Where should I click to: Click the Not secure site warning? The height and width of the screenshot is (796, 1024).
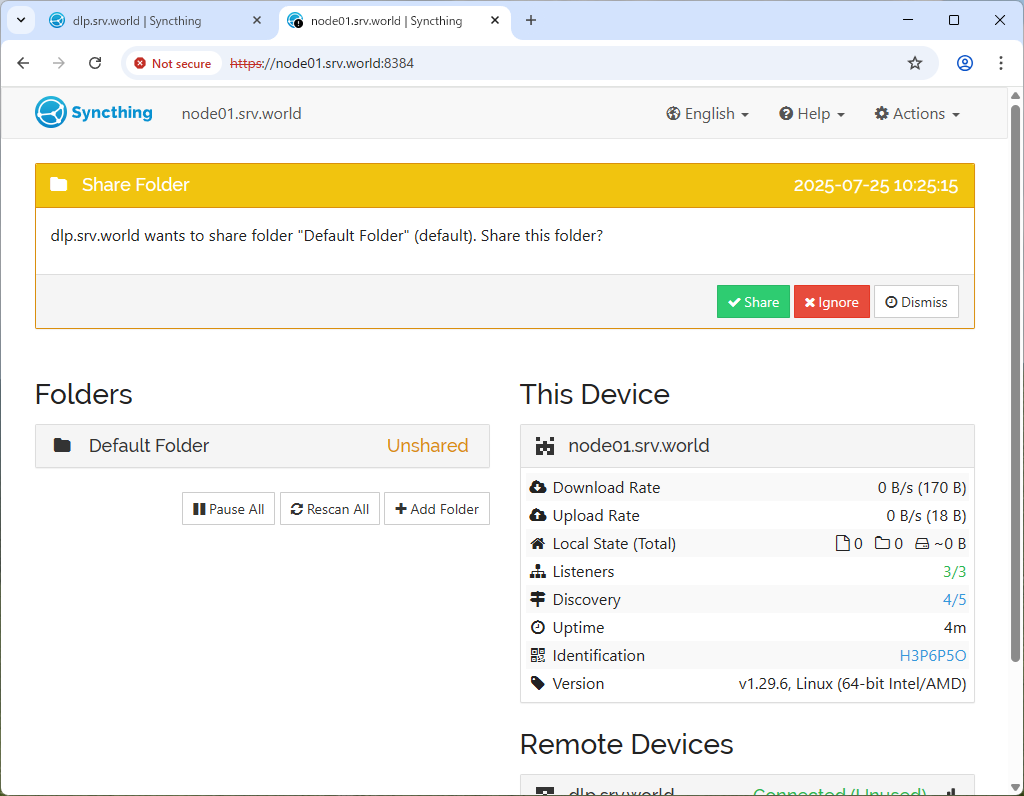coord(173,63)
